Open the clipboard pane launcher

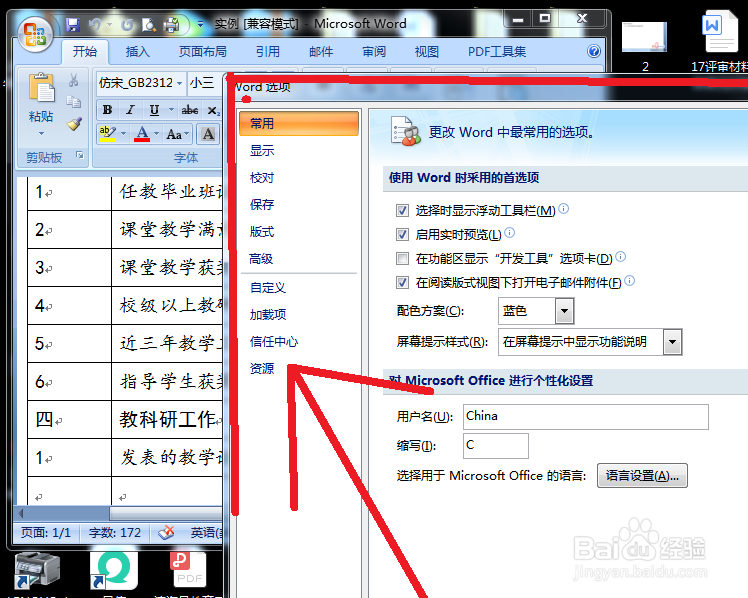pos(80,155)
